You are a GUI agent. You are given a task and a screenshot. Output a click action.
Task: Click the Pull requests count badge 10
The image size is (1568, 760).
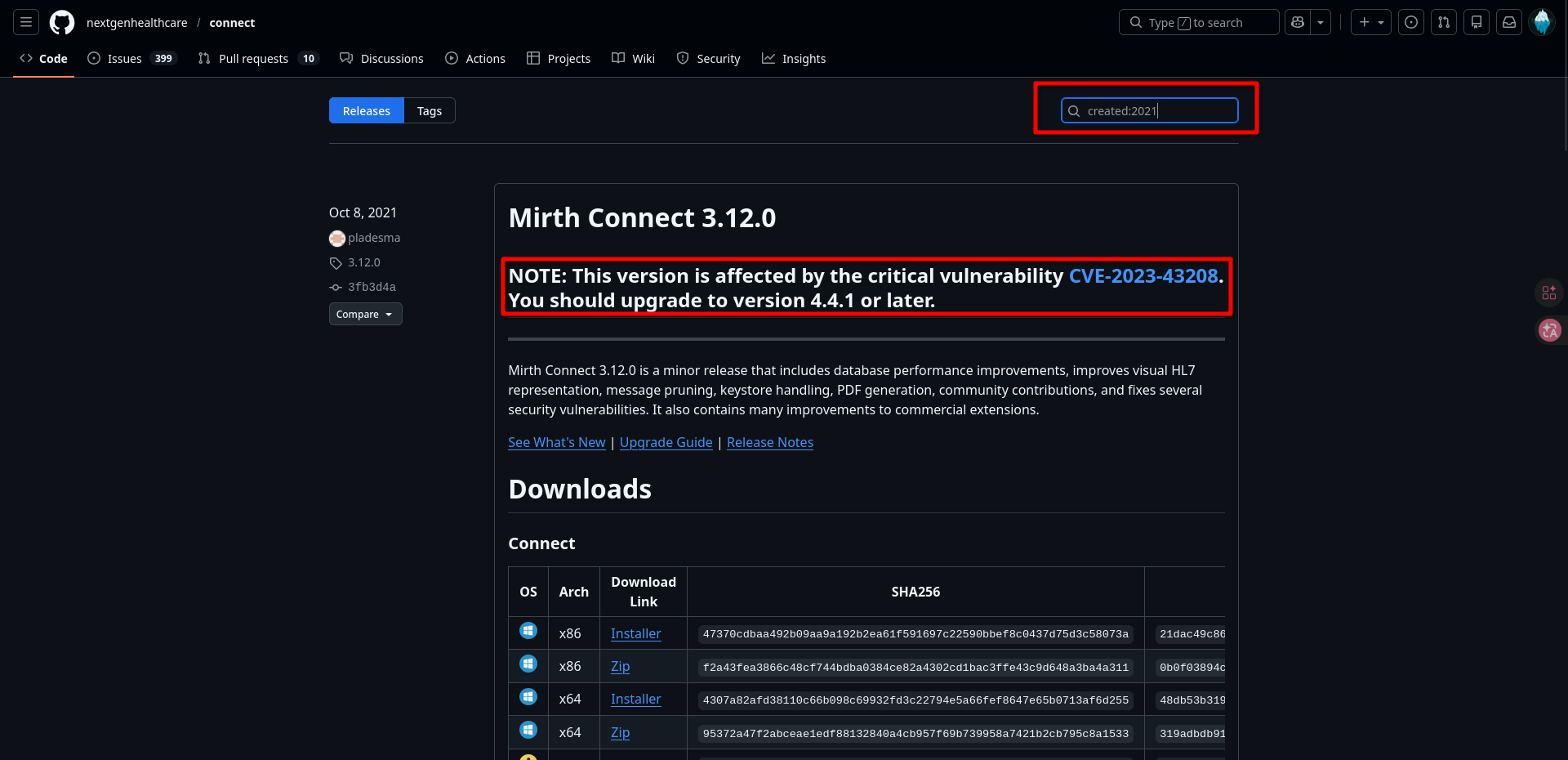[309, 59]
